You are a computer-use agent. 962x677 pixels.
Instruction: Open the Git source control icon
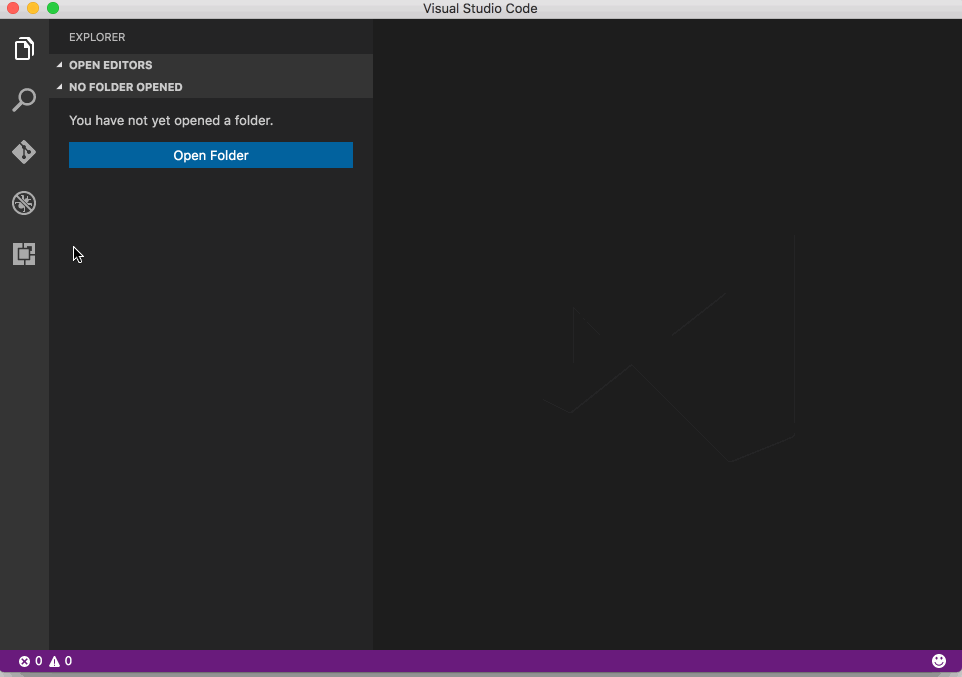(24, 152)
